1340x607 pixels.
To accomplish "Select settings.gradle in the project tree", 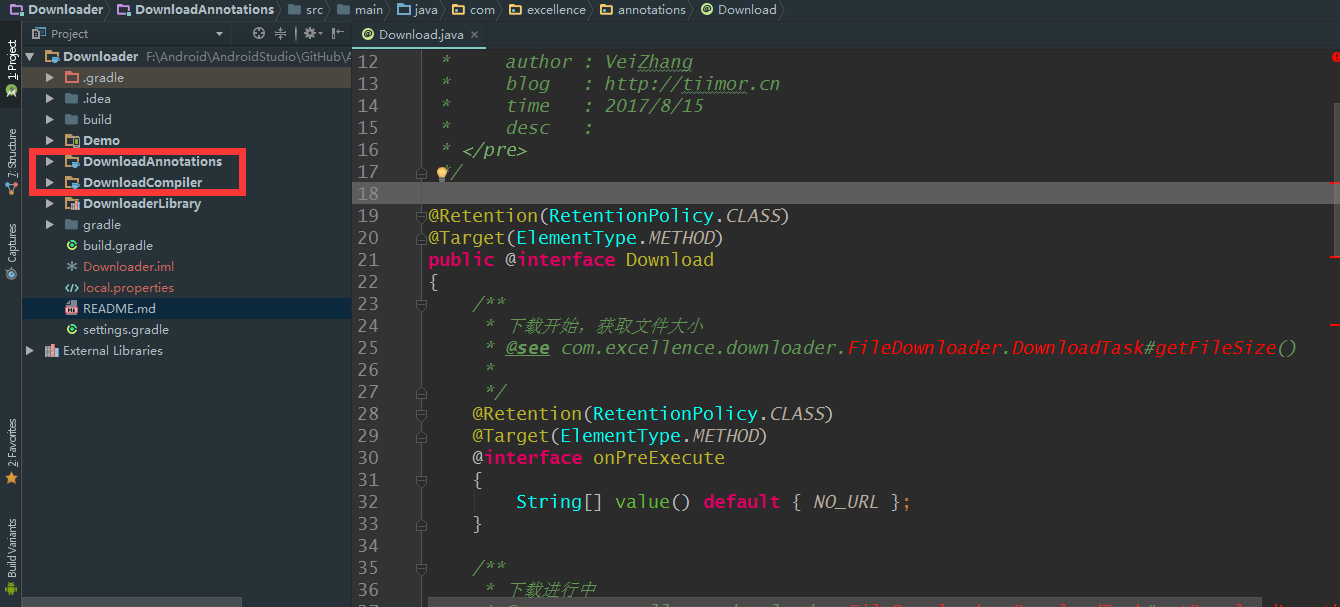I will pos(186,329).
